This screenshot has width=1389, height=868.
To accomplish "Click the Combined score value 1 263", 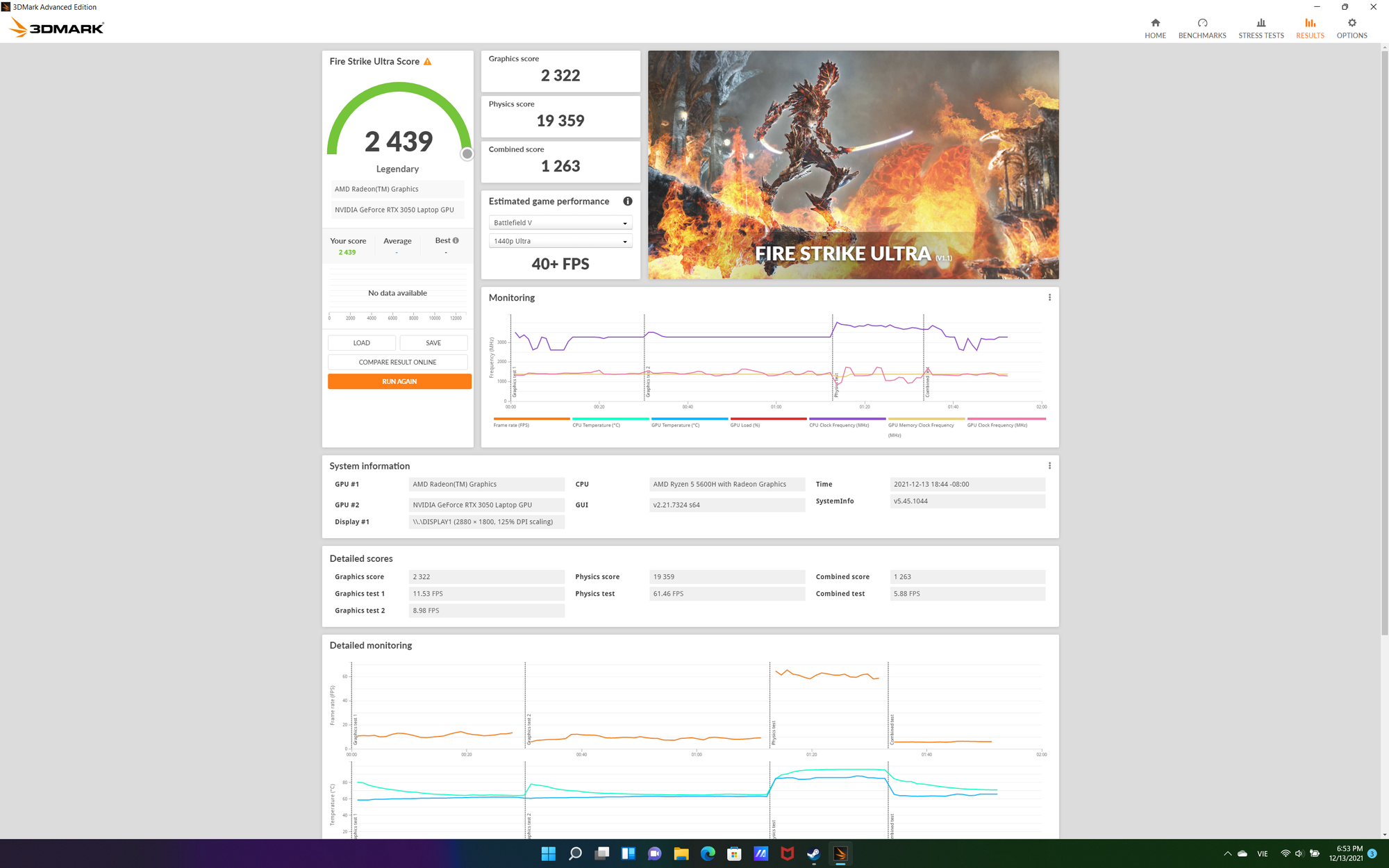I will (x=560, y=166).
